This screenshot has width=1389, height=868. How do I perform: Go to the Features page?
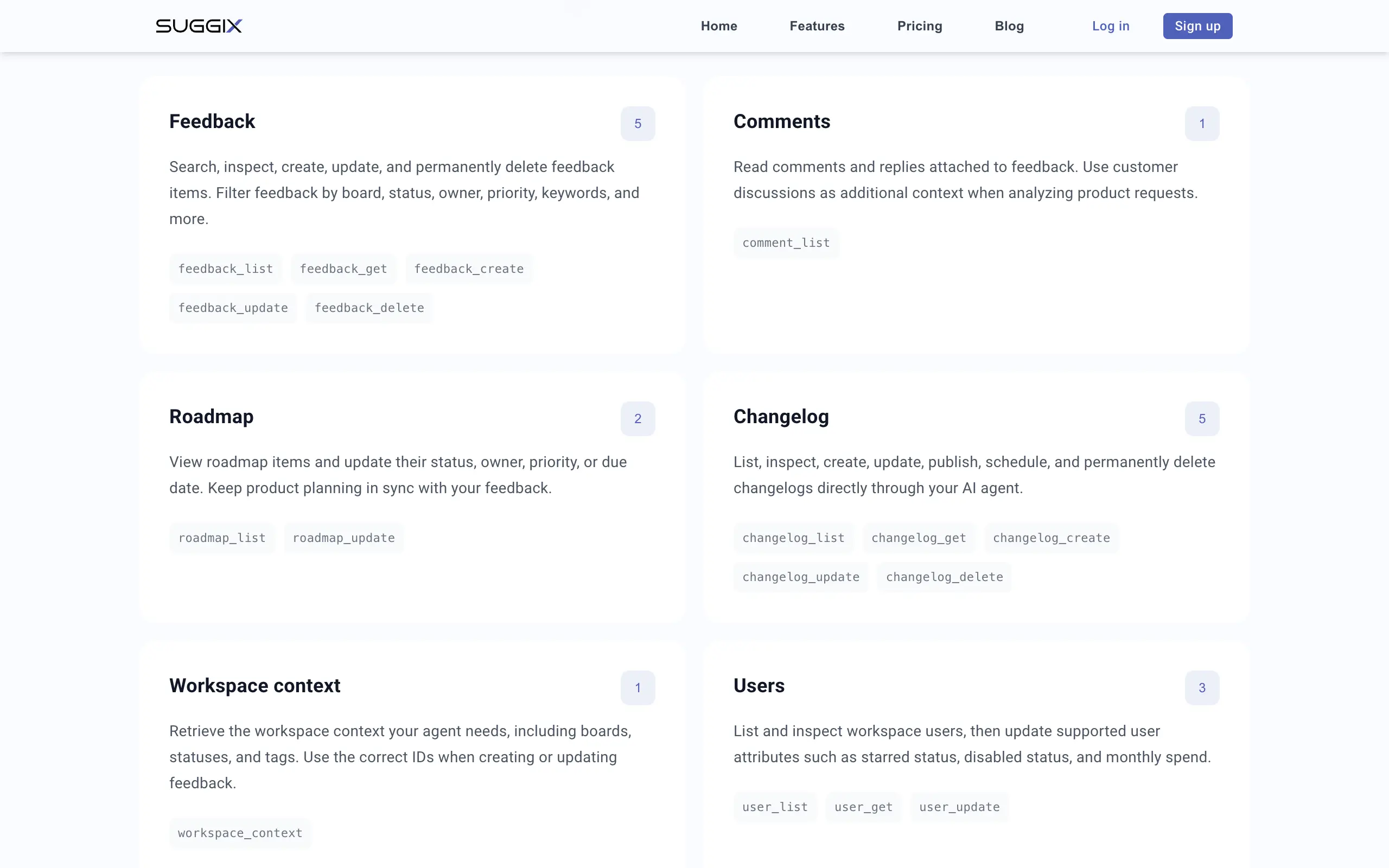[817, 26]
